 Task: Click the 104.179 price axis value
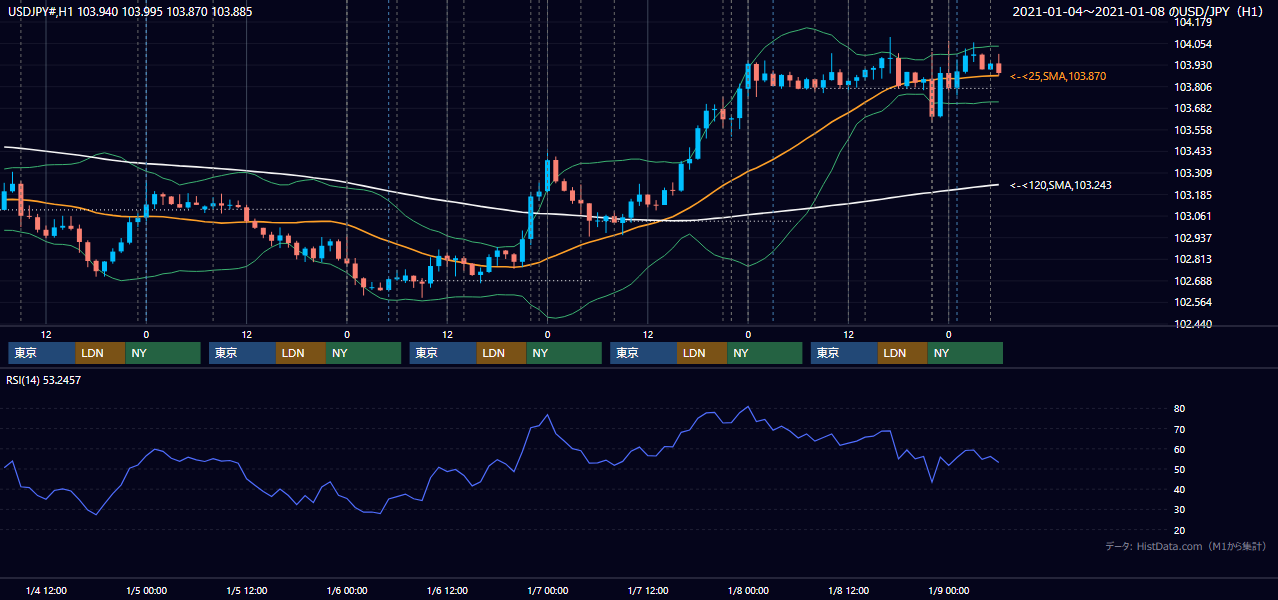(1193, 22)
